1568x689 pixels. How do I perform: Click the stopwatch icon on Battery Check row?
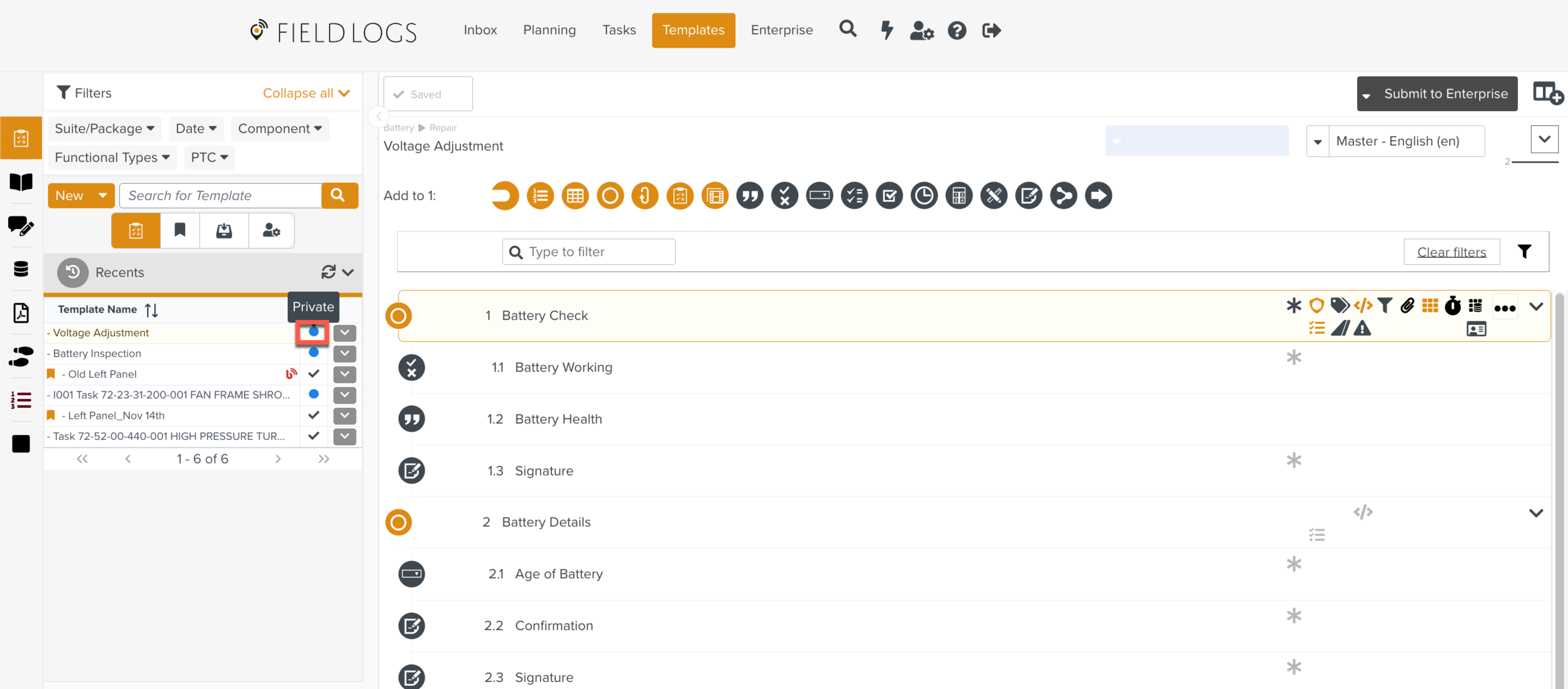coord(1453,306)
